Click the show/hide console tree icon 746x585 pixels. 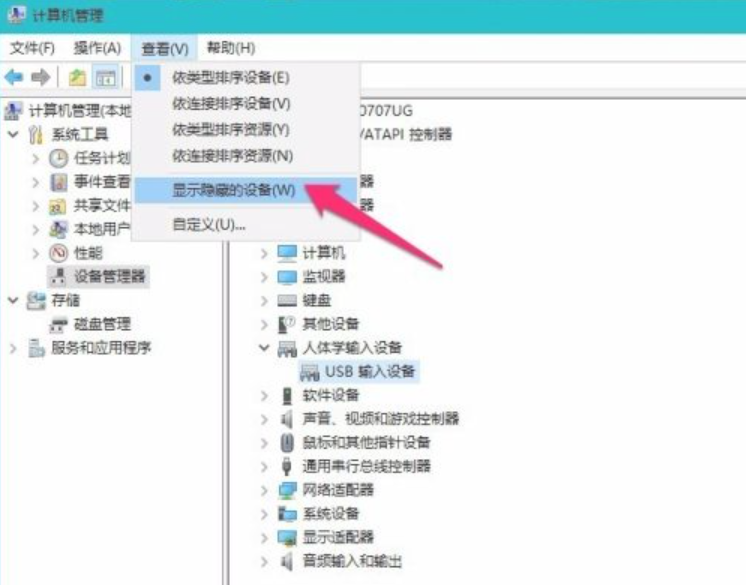[105, 78]
